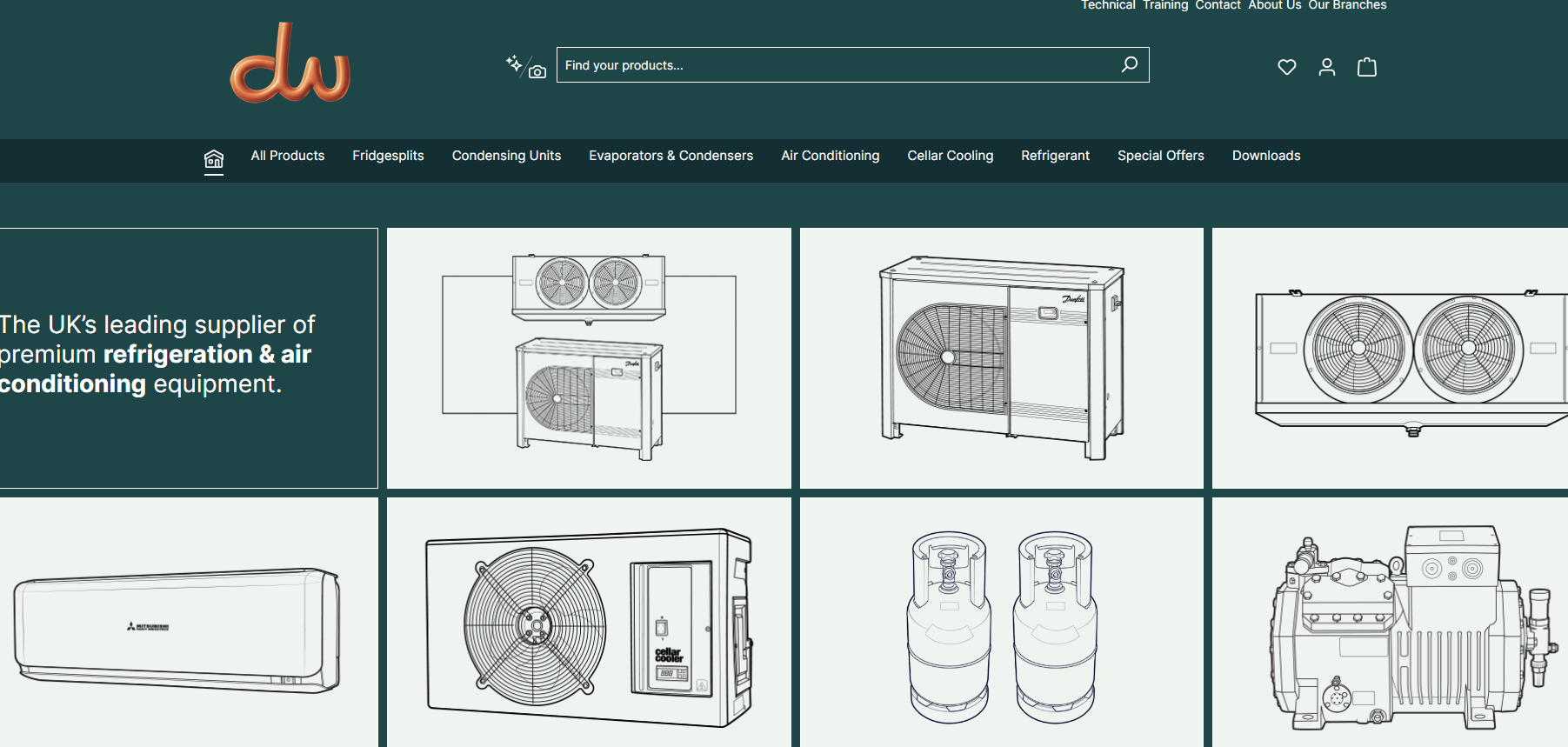Screen dimensions: 1568x747
Task: Open the wishlist heart icon
Action: pos(1286,67)
